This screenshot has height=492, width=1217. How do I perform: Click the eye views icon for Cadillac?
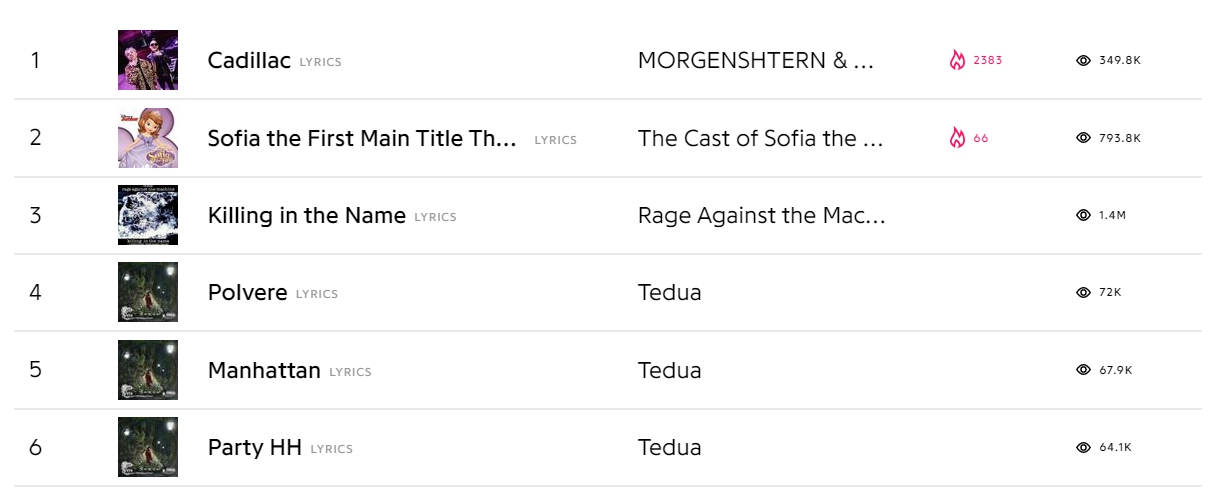tap(1083, 60)
